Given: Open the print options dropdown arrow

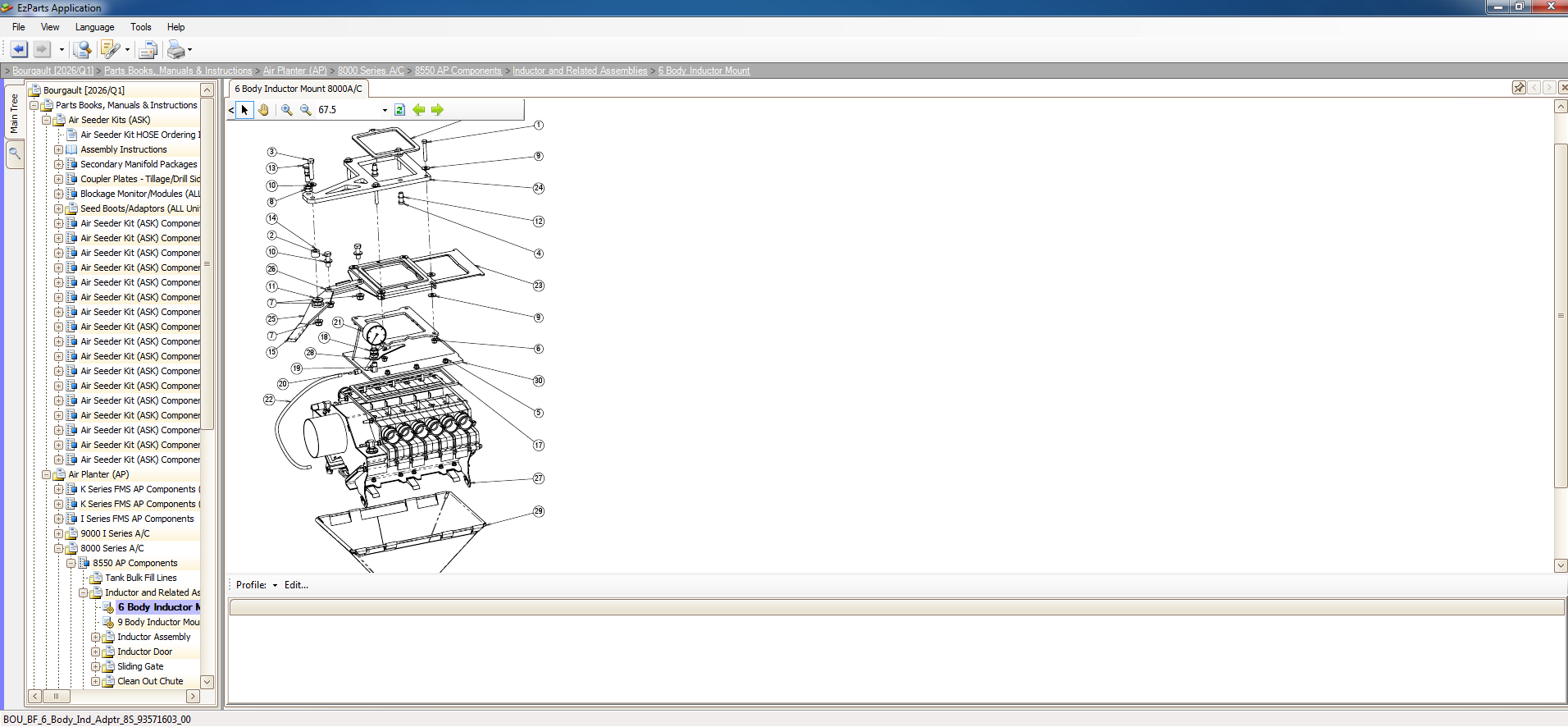Looking at the screenshot, I should (190, 50).
